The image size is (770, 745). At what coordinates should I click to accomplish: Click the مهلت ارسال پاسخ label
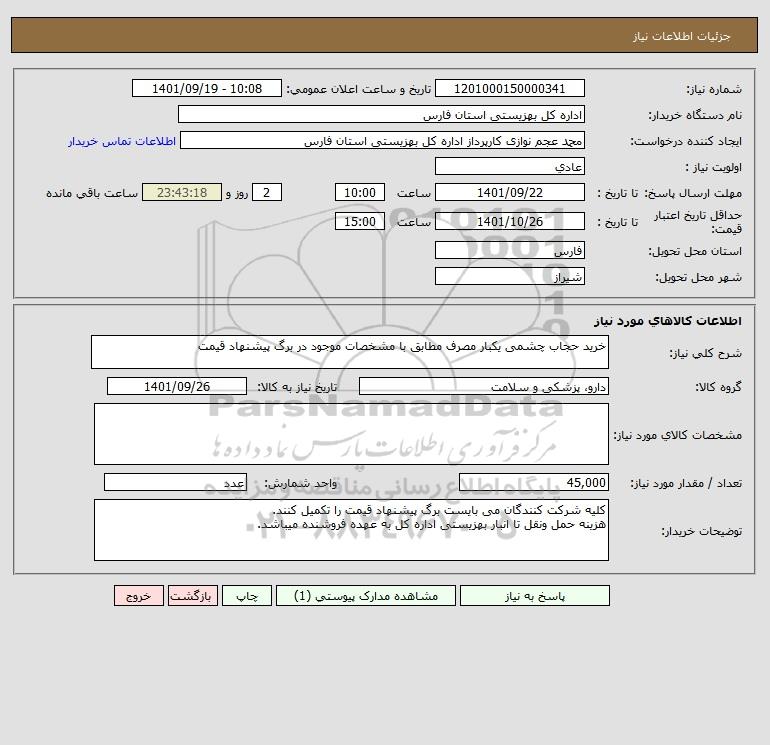tap(693, 193)
